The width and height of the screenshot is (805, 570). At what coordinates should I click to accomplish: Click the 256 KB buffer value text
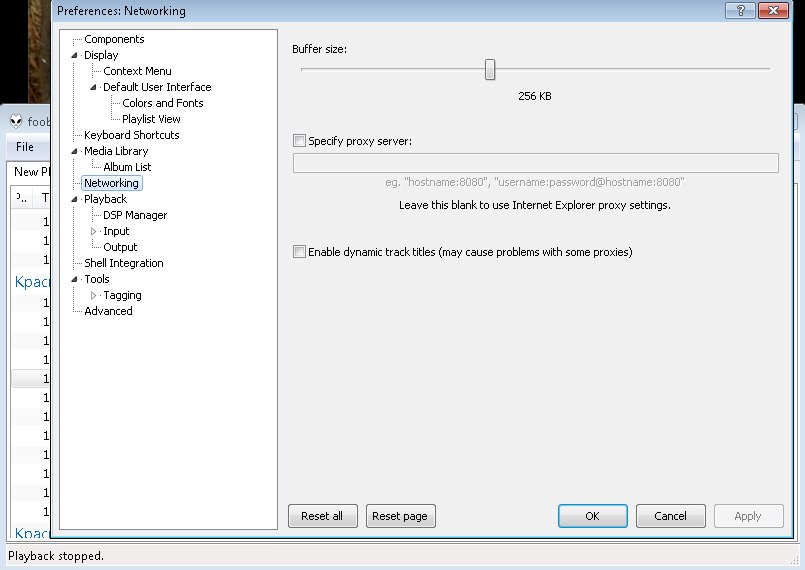point(534,96)
